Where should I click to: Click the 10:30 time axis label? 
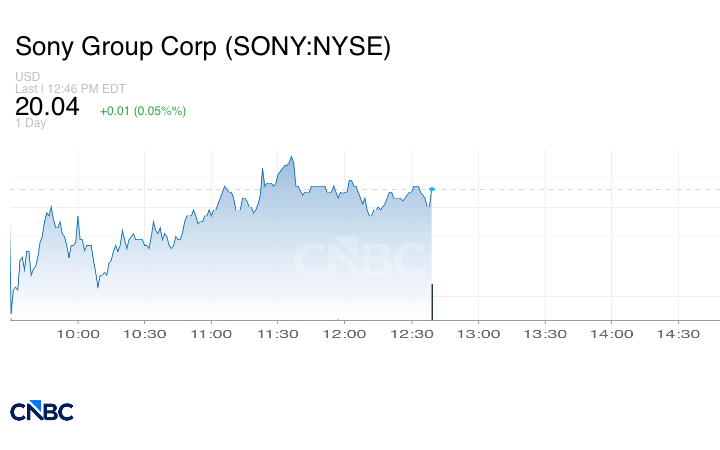(145, 334)
